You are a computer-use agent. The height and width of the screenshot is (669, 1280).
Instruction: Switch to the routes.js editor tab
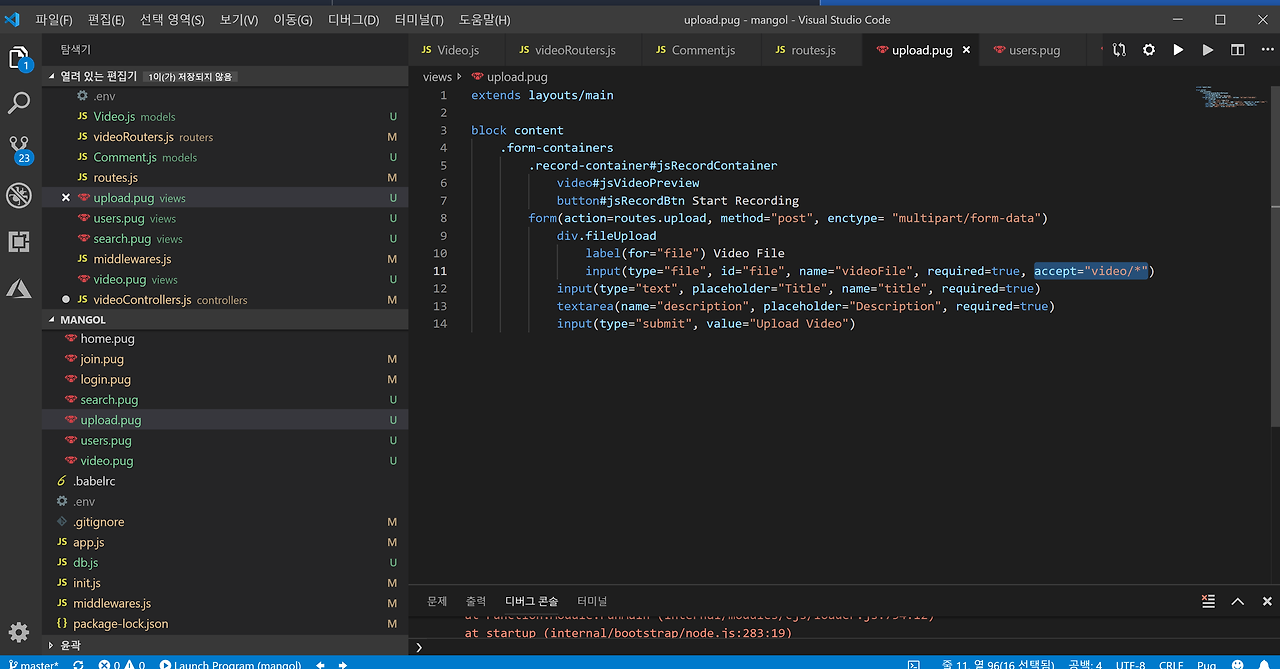click(812, 50)
